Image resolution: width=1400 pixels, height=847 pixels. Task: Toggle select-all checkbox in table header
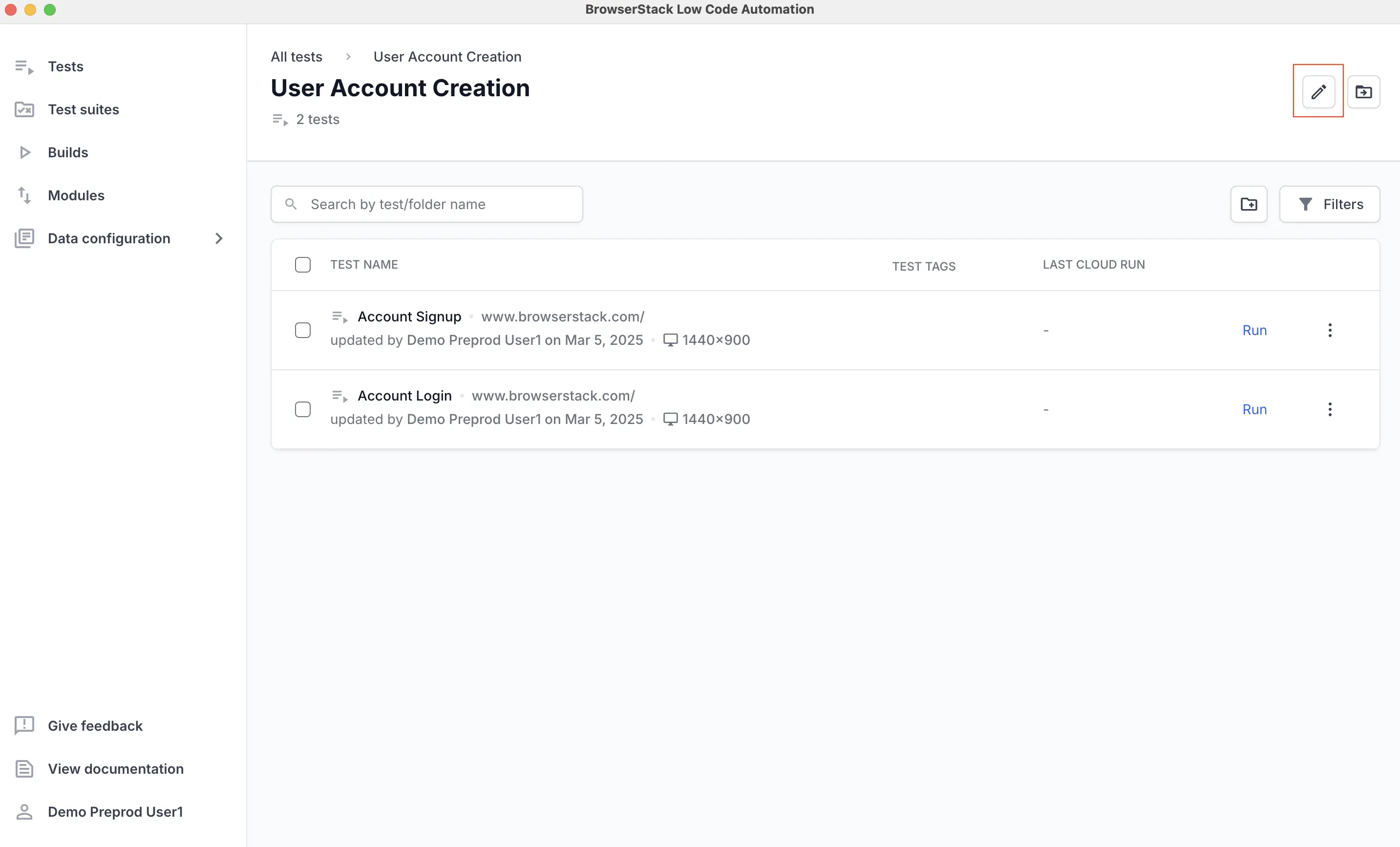(x=303, y=265)
